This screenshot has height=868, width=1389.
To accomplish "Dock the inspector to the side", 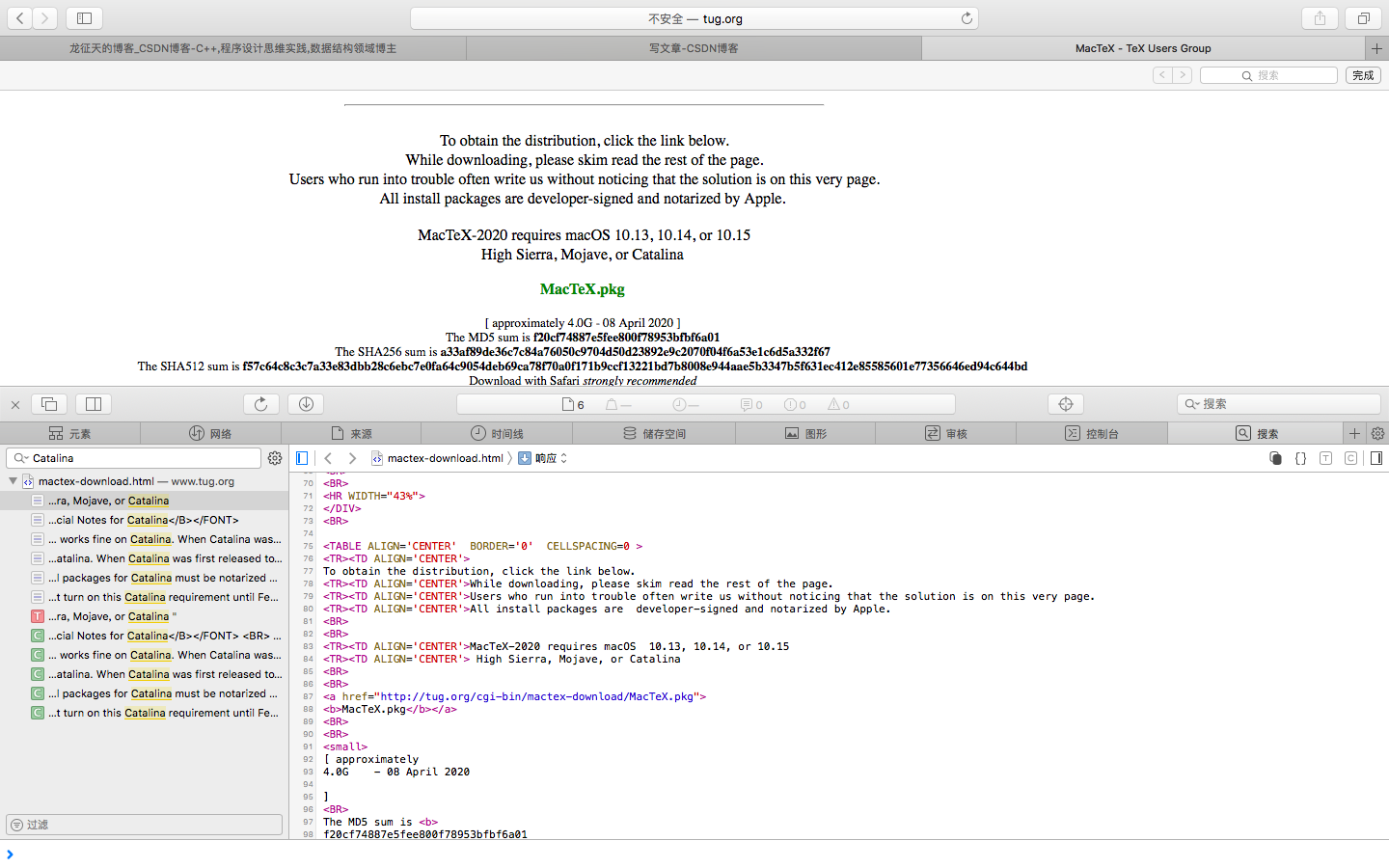I will [x=94, y=404].
